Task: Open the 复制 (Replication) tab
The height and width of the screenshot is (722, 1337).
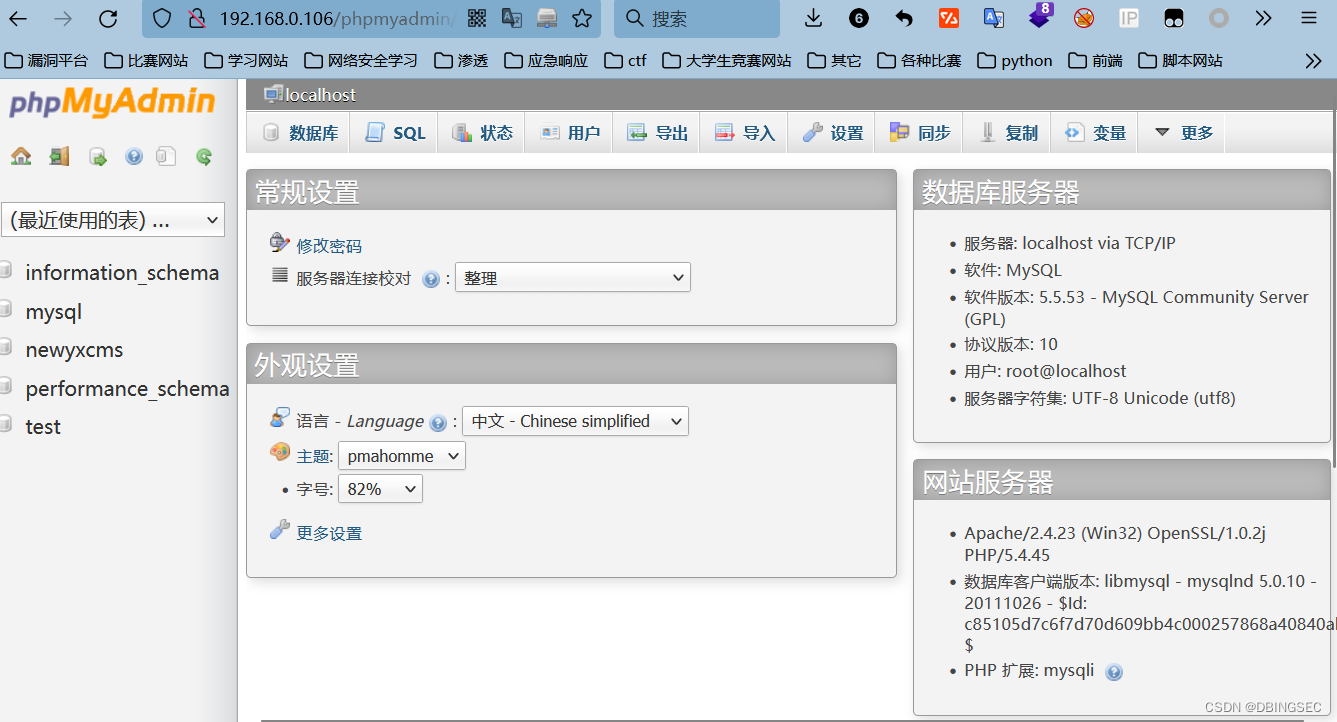Action: pos(1008,132)
